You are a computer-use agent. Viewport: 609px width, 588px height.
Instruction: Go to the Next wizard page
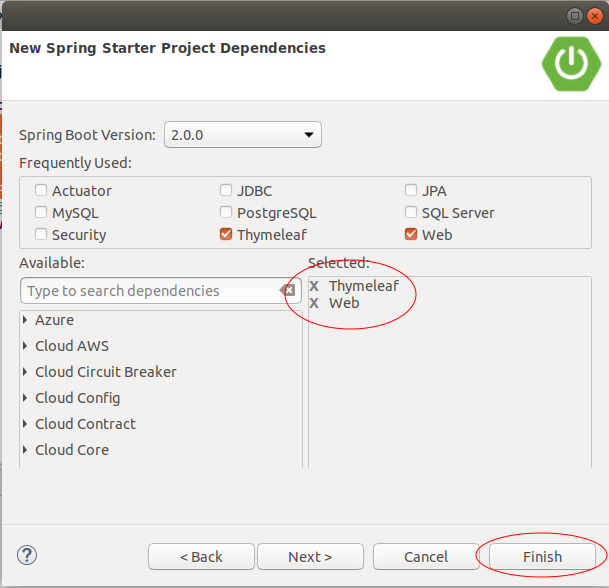[310, 557]
